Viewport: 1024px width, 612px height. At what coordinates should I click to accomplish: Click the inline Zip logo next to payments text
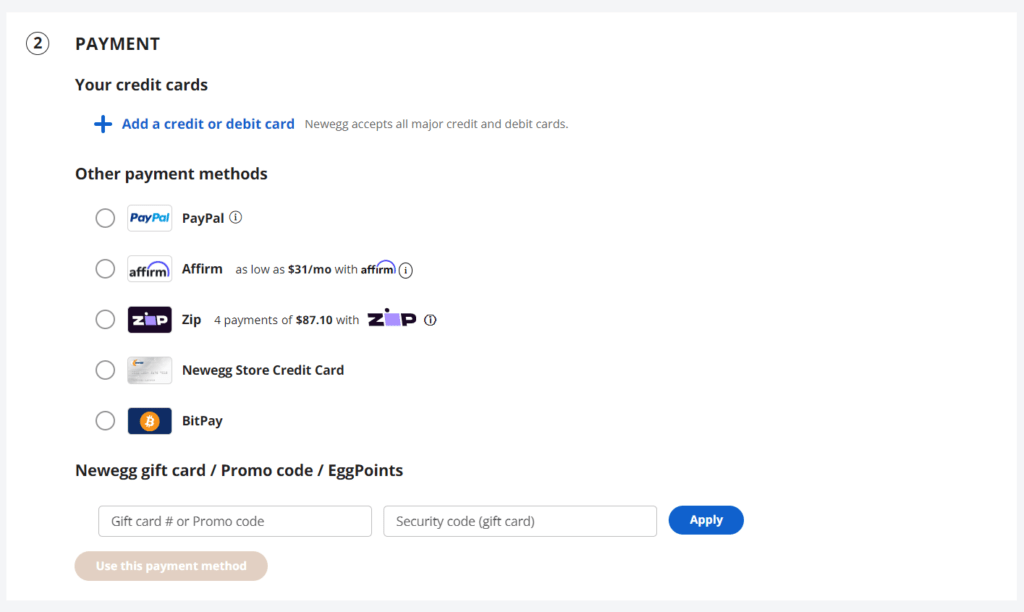(x=392, y=318)
